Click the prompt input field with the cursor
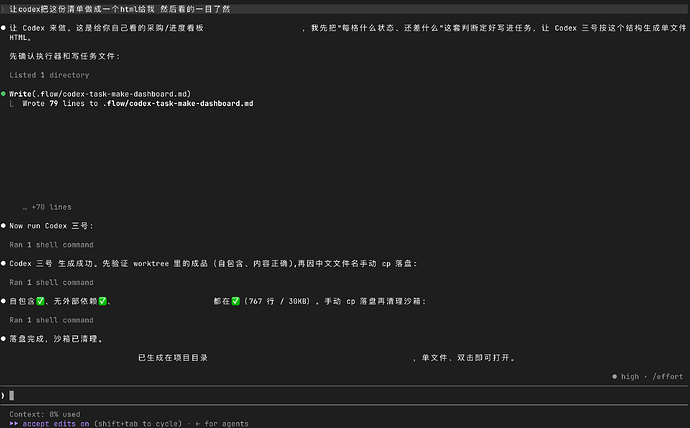The width and height of the screenshot is (690, 428). point(345,395)
